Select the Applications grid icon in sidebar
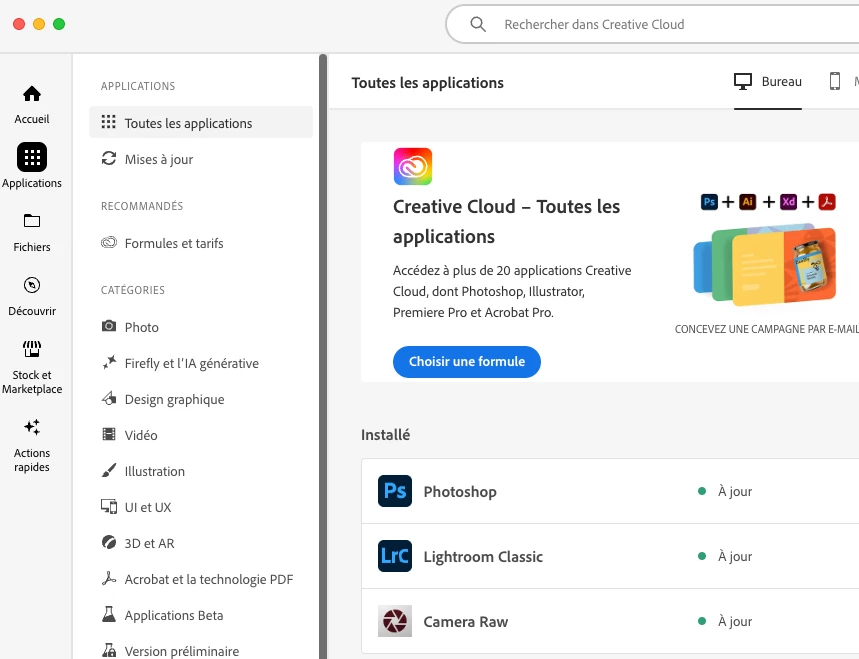Viewport: 859px width, 659px height. pyautogui.click(x=32, y=157)
